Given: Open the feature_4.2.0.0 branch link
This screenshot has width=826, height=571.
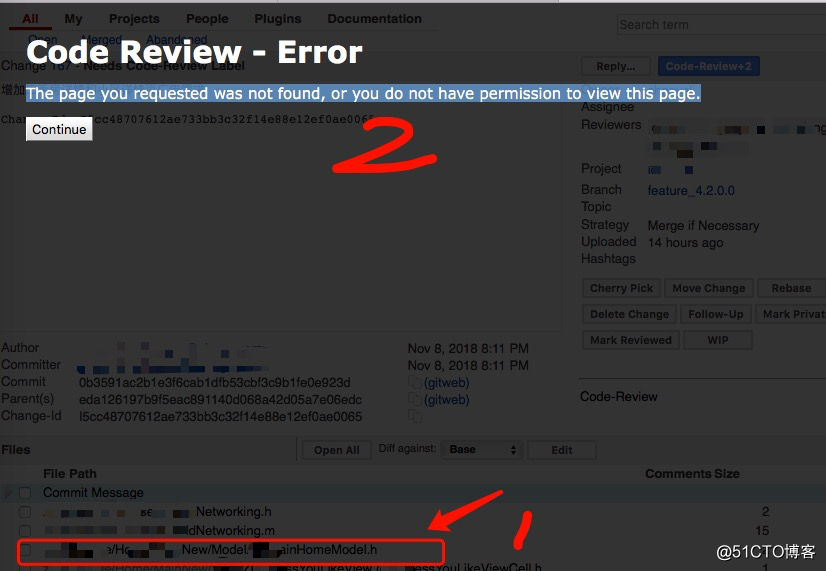Looking at the screenshot, I should click(x=691, y=190).
